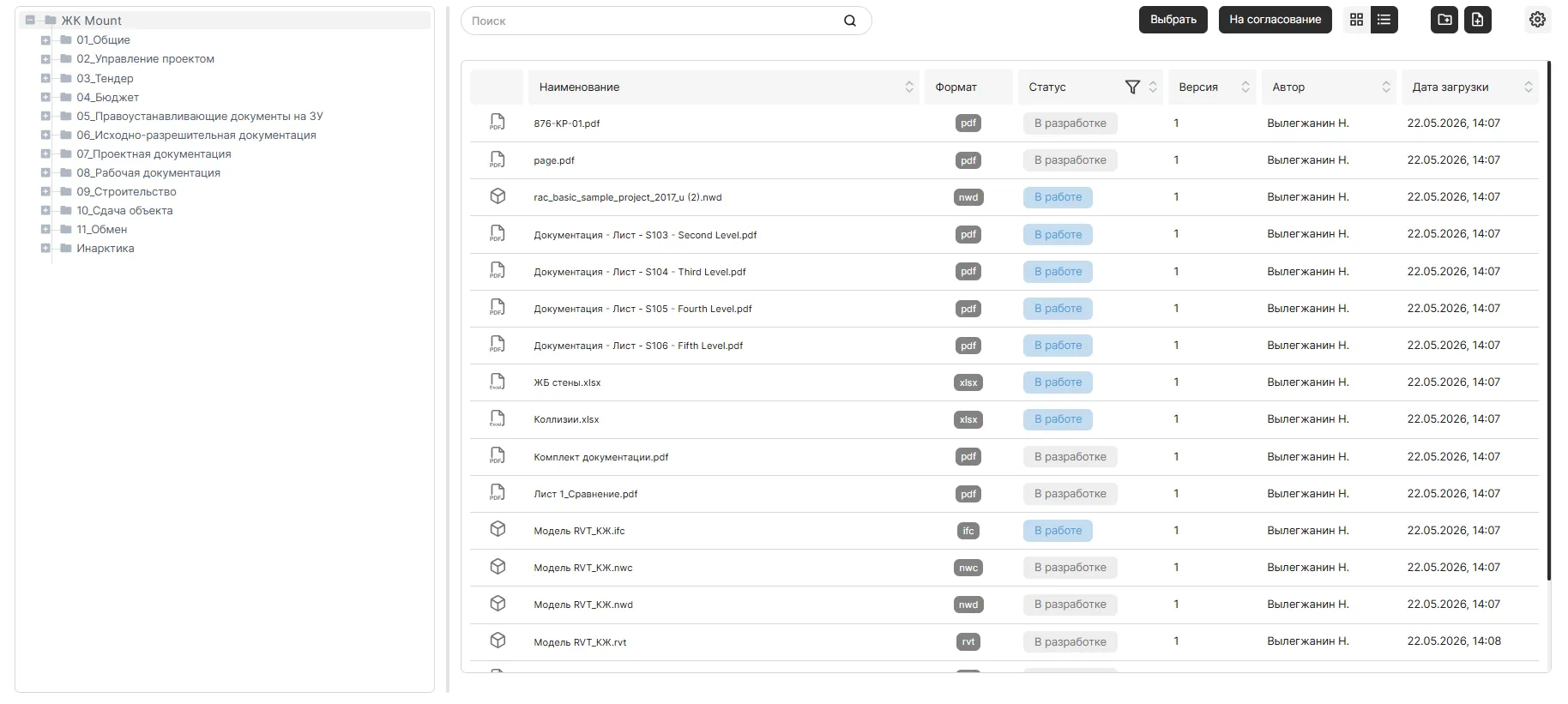The height and width of the screenshot is (704, 1568).
Task: Sort by Автор column
Action: tap(1386, 87)
